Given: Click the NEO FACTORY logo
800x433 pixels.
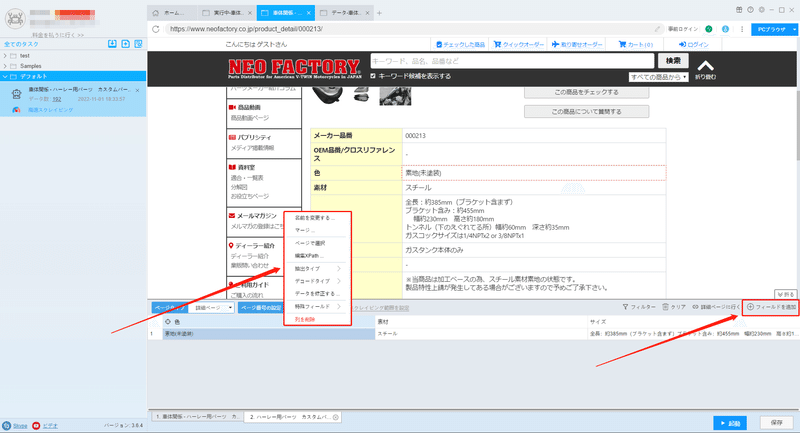Looking at the screenshot, I should (294, 68).
